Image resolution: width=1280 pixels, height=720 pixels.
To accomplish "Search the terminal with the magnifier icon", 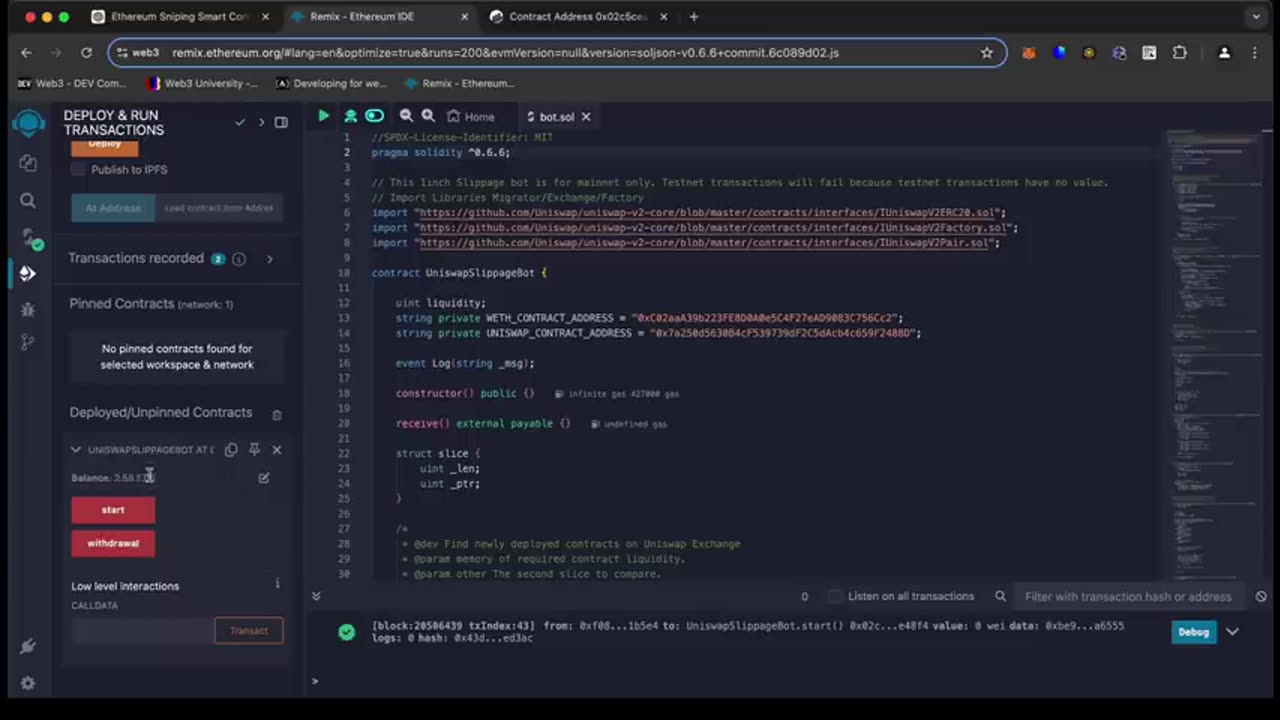I will click(1000, 596).
